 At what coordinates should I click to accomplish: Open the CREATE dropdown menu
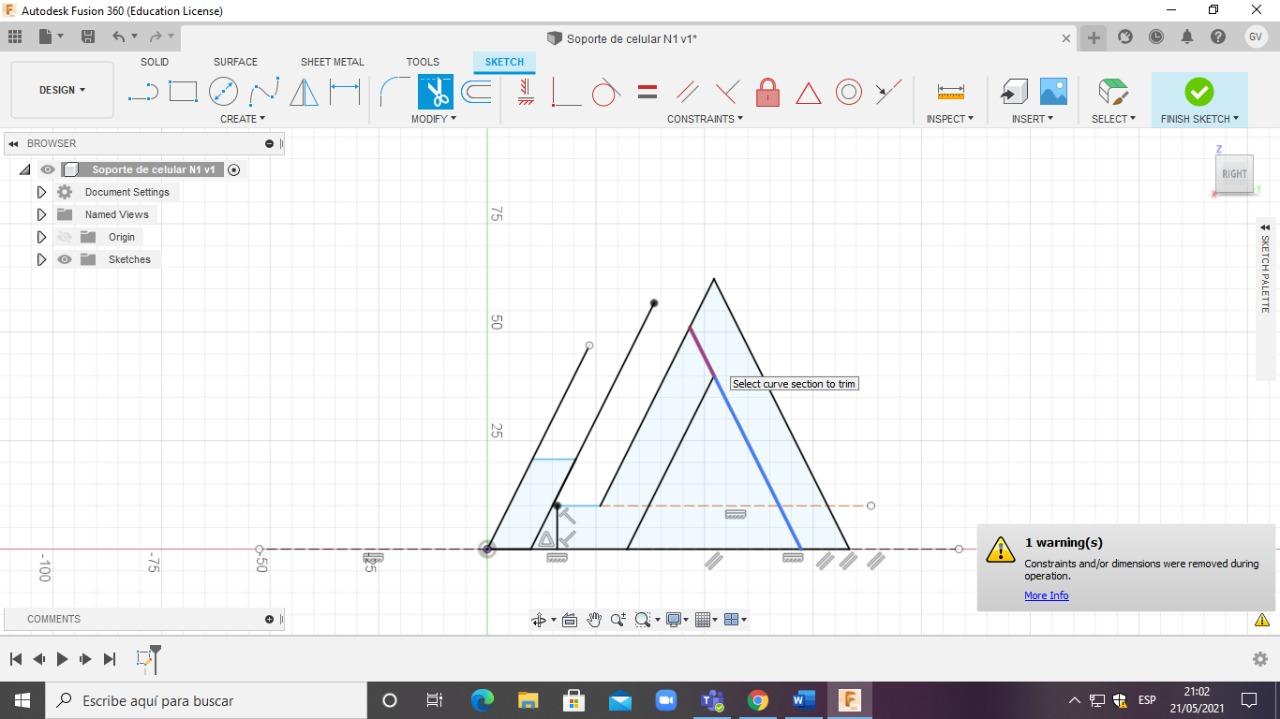[x=243, y=119]
